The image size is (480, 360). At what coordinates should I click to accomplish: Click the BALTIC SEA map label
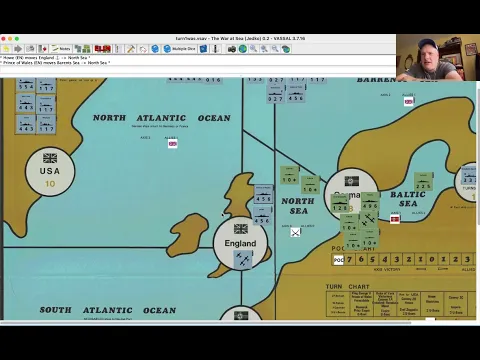click(x=408, y=199)
